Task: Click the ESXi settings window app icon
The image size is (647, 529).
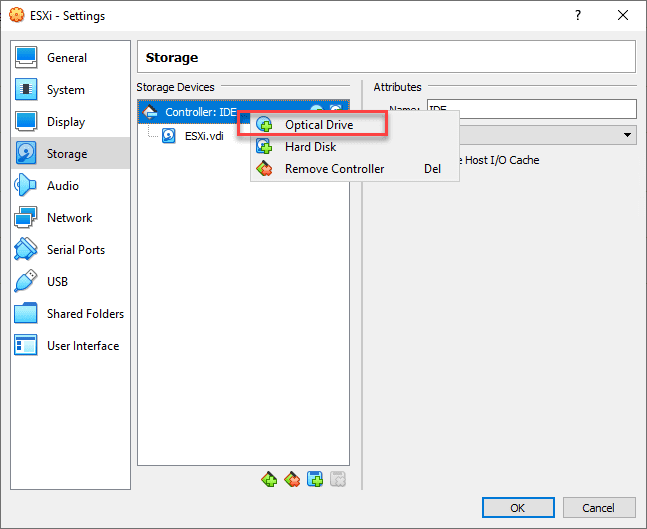Action: [x=17, y=15]
